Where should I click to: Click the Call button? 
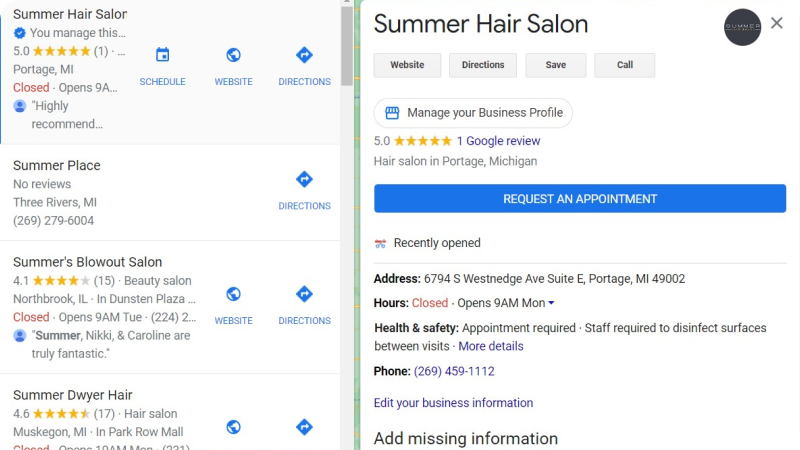pyautogui.click(x=624, y=65)
